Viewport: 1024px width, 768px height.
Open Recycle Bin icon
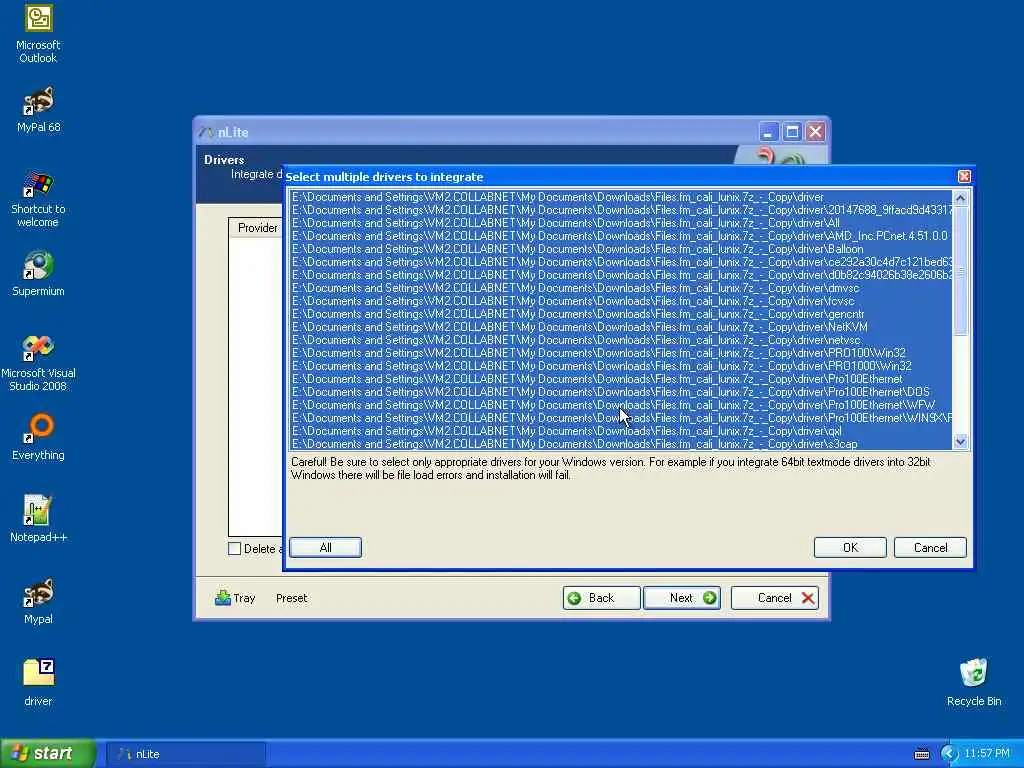pyautogui.click(x=974, y=682)
